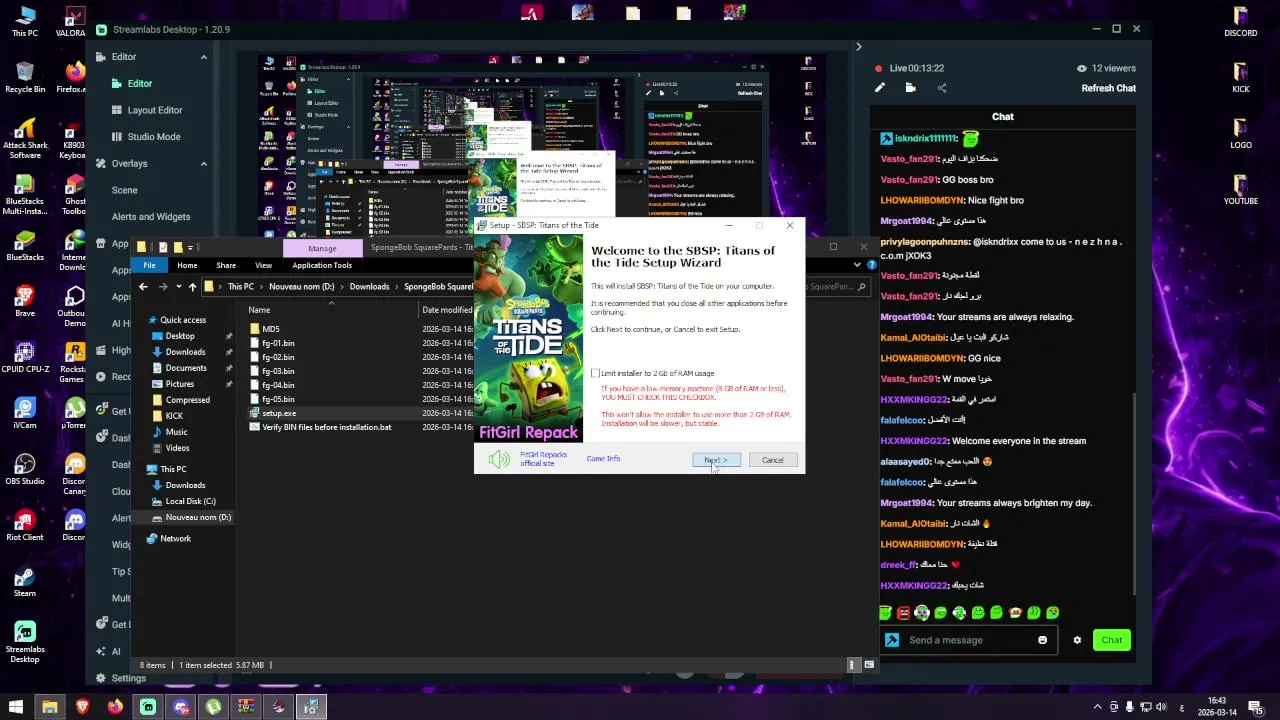Open the Riot Client desktop icon

[25, 524]
